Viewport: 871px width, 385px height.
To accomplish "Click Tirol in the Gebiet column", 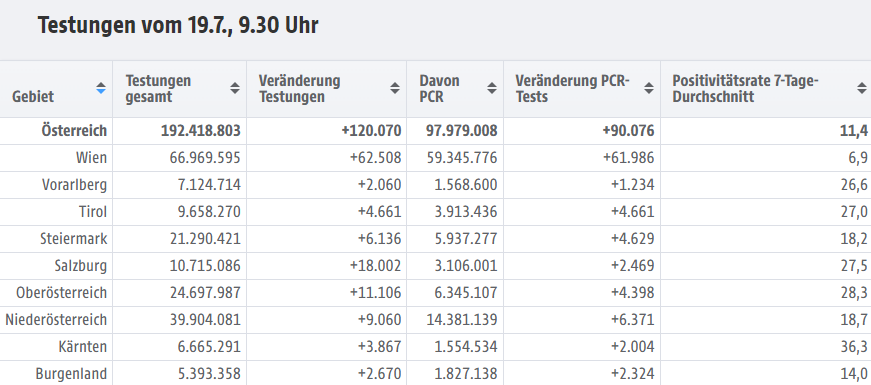I will pyautogui.click(x=93, y=212).
